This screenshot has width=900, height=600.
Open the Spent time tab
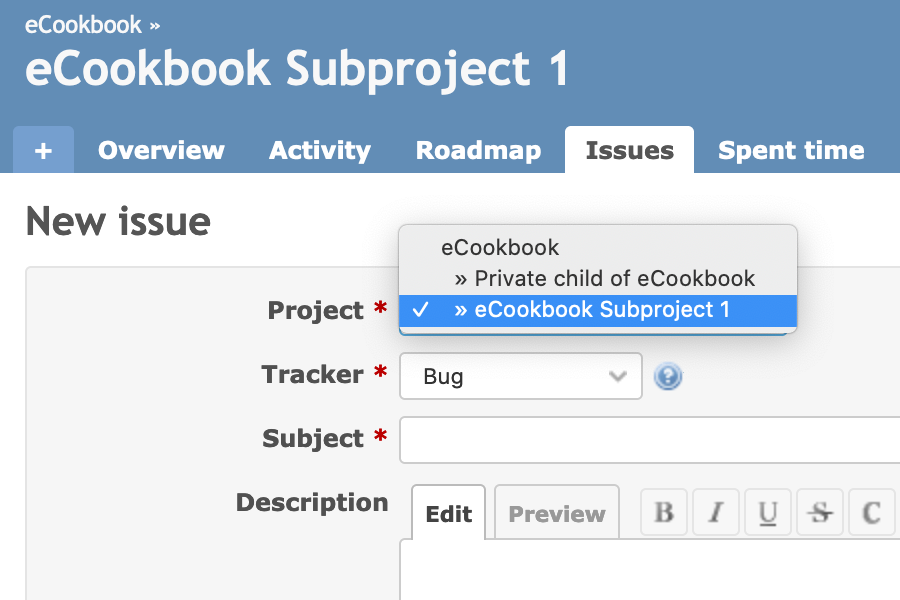pos(791,150)
